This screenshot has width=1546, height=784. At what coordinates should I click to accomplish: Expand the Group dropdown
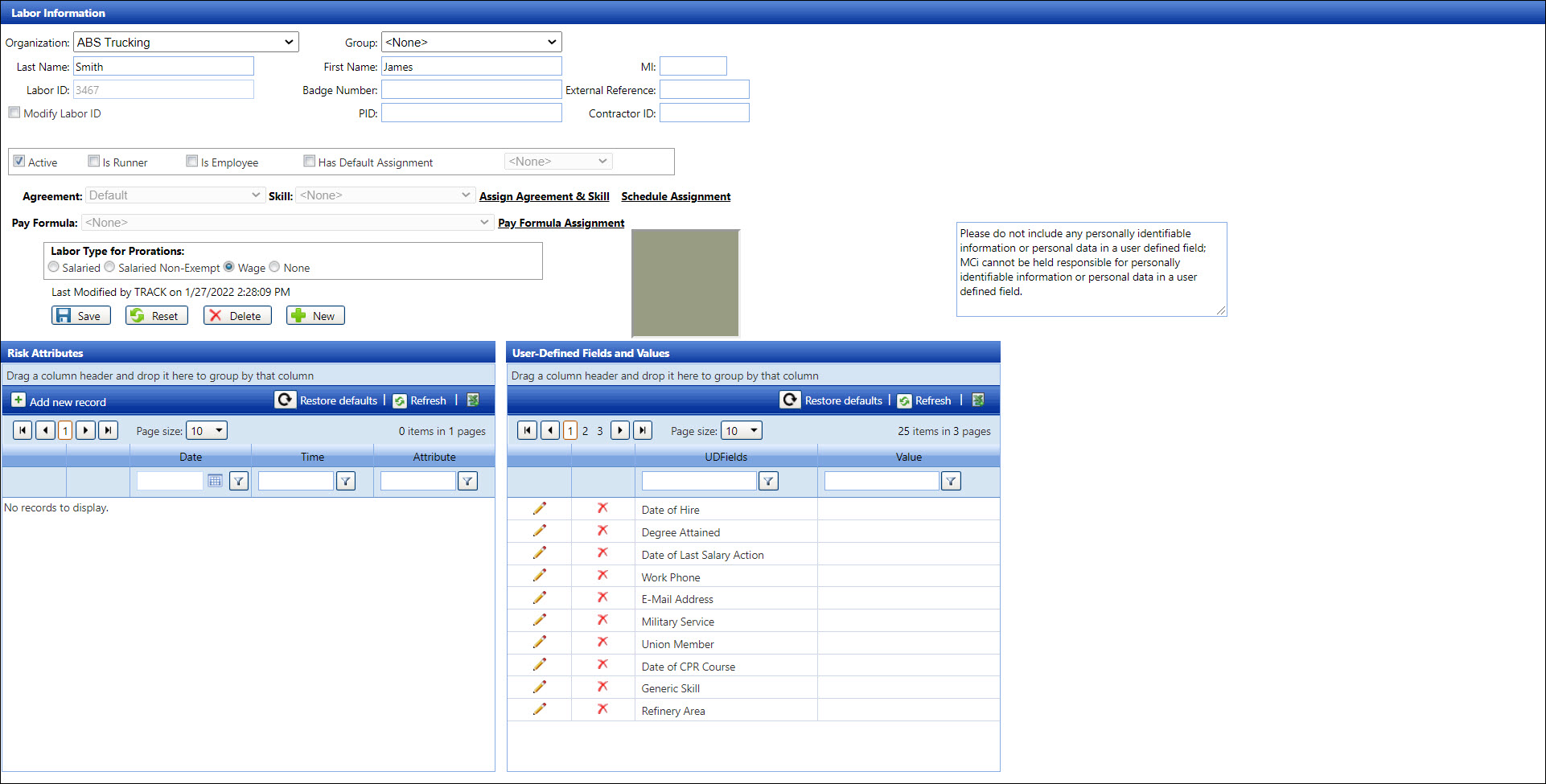tap(471, 43)
